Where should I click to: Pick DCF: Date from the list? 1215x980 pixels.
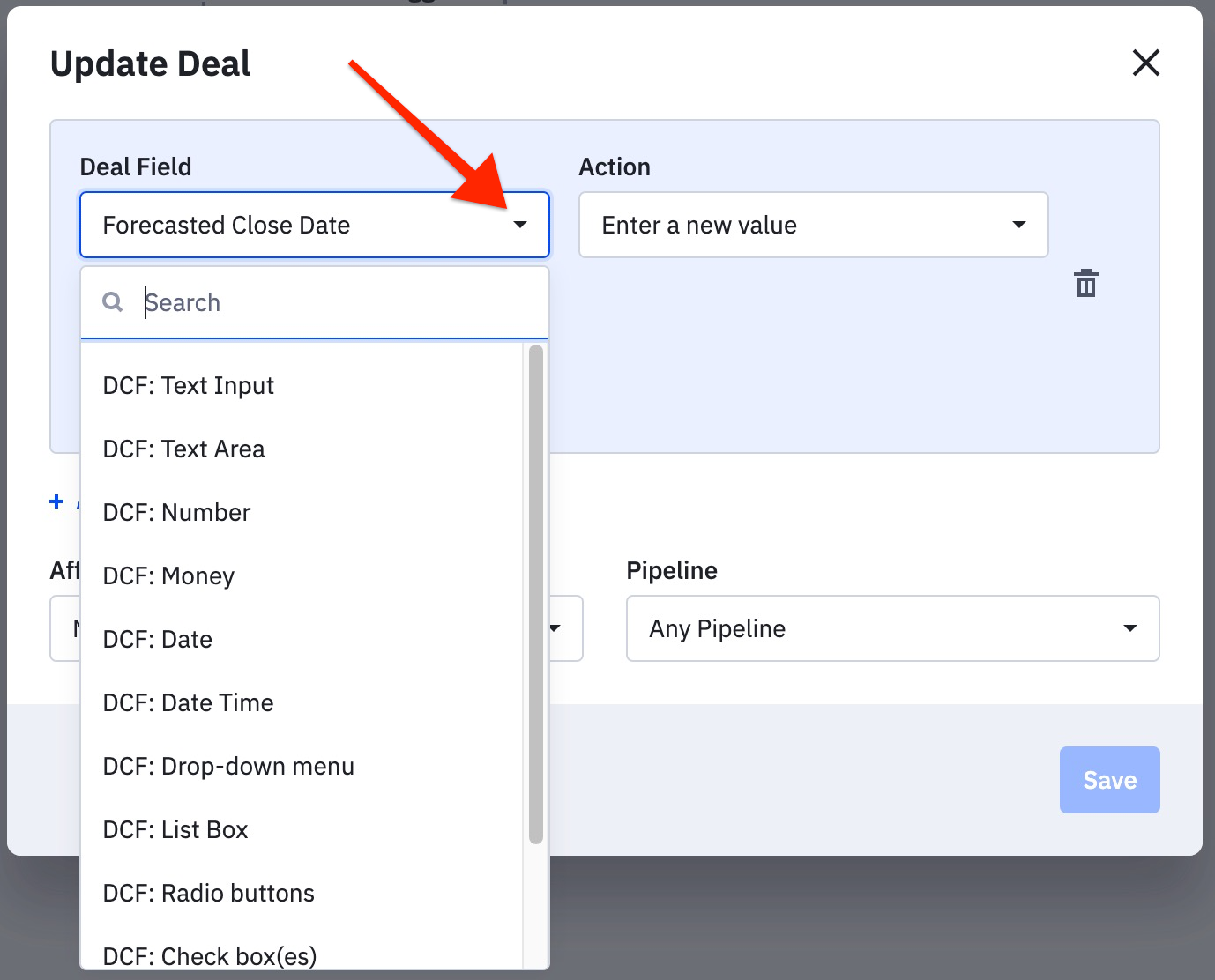(x=157, y=640)
